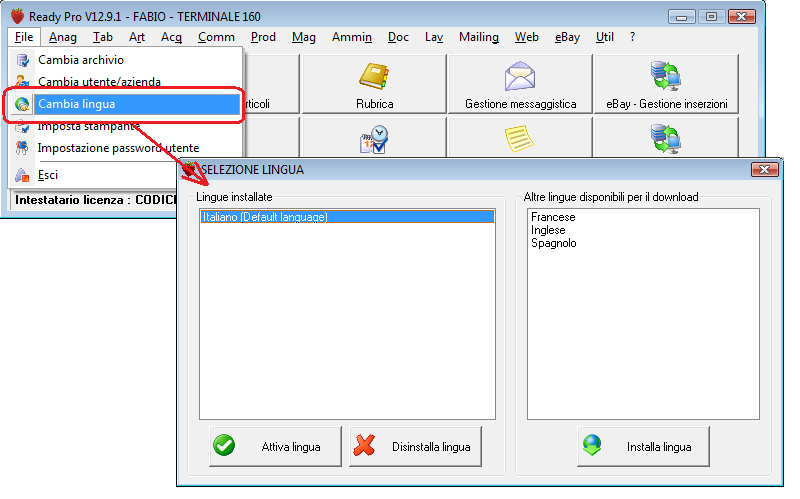Select Cambia lingua menu entry

coord(126,104)
